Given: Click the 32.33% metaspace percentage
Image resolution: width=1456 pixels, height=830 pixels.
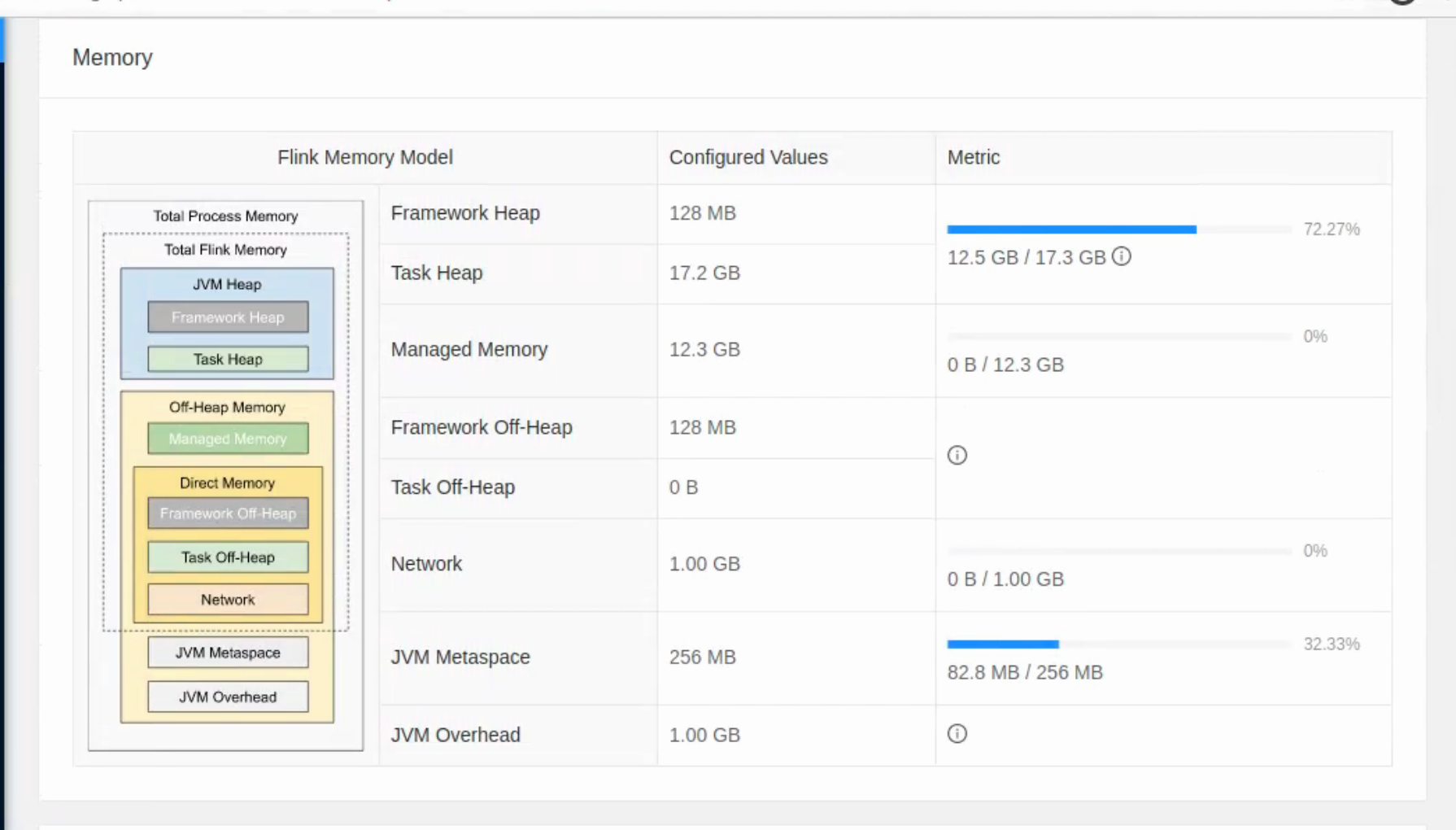Looking at the screenshot, I should (1332, 644).
